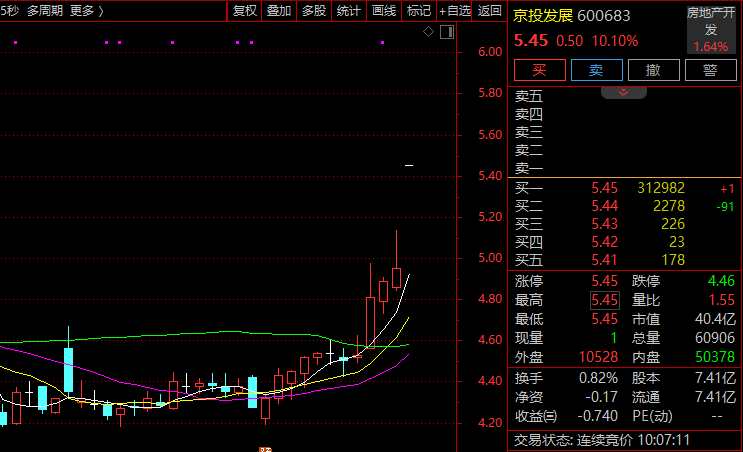The image size is (743, 452).
Task: Click the 买三 price 5.43
Action: 604,224
